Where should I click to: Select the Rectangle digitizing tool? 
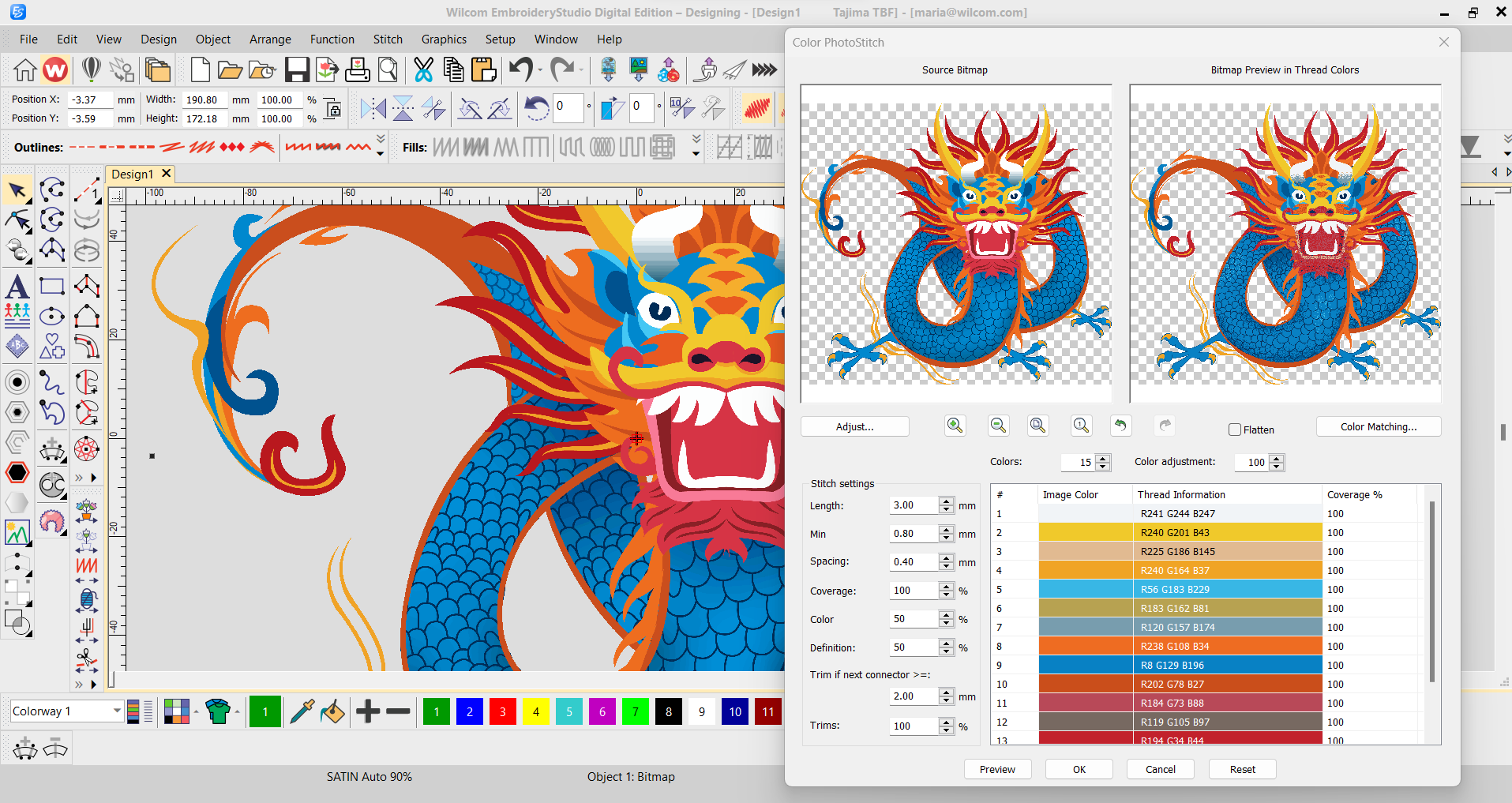pos(51,287)
